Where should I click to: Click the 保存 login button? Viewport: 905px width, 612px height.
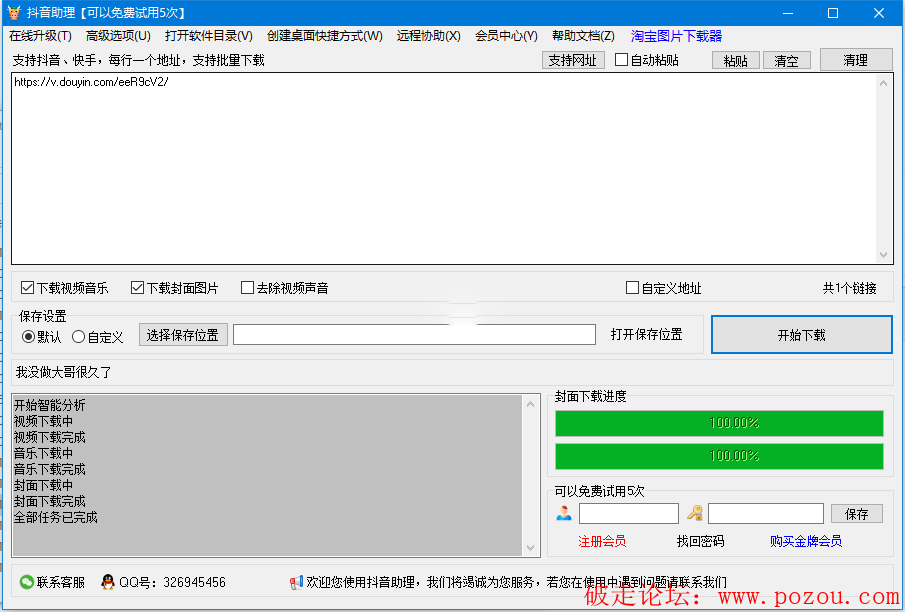(857, 513)
